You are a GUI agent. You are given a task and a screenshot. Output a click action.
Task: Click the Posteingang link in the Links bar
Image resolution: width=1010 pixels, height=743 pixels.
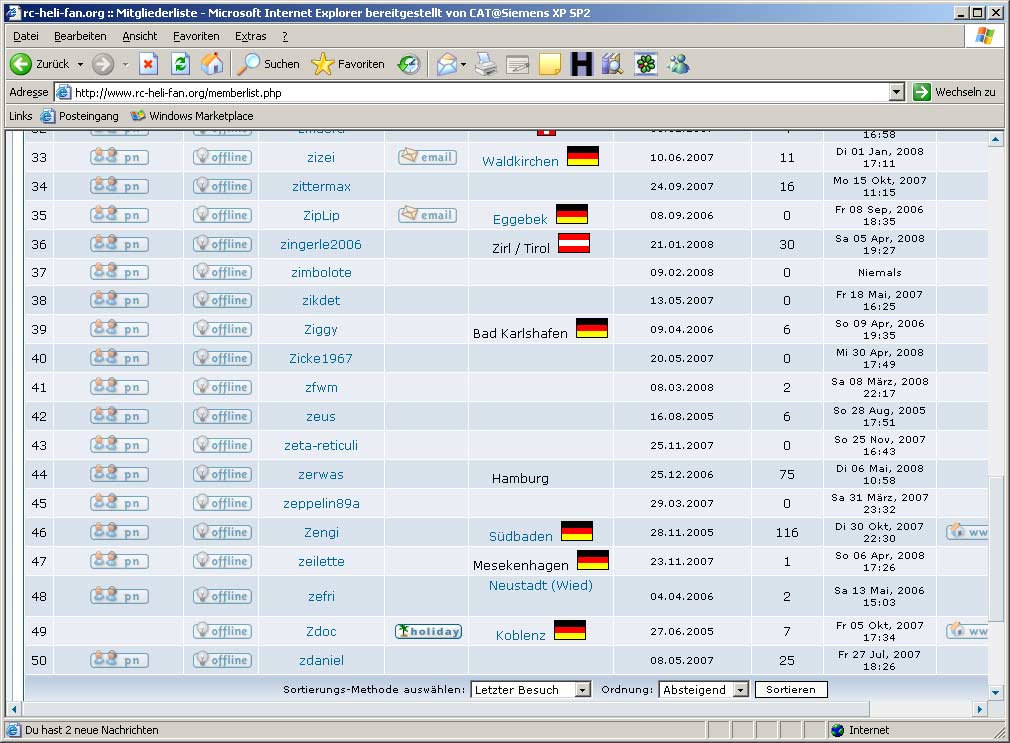(x=88, y=115)
